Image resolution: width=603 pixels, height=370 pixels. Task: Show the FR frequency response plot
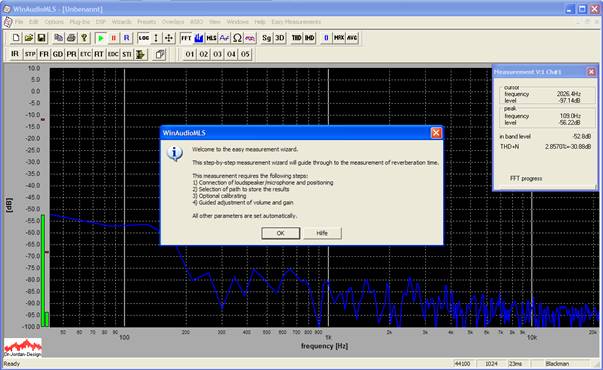click(x=44, y=54)
